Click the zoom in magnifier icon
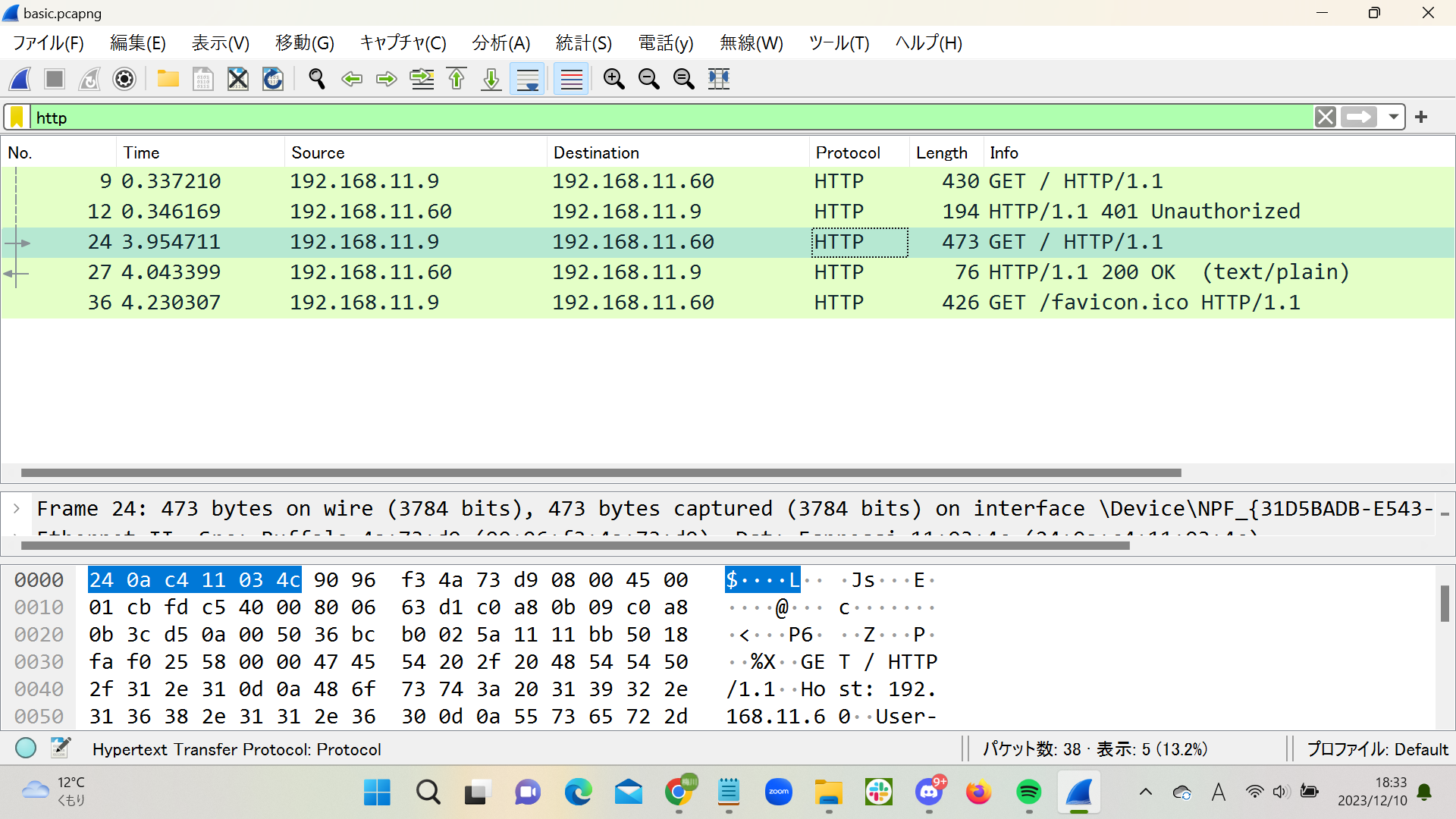This screenshot has width=1456, height=819. (613, 79)
